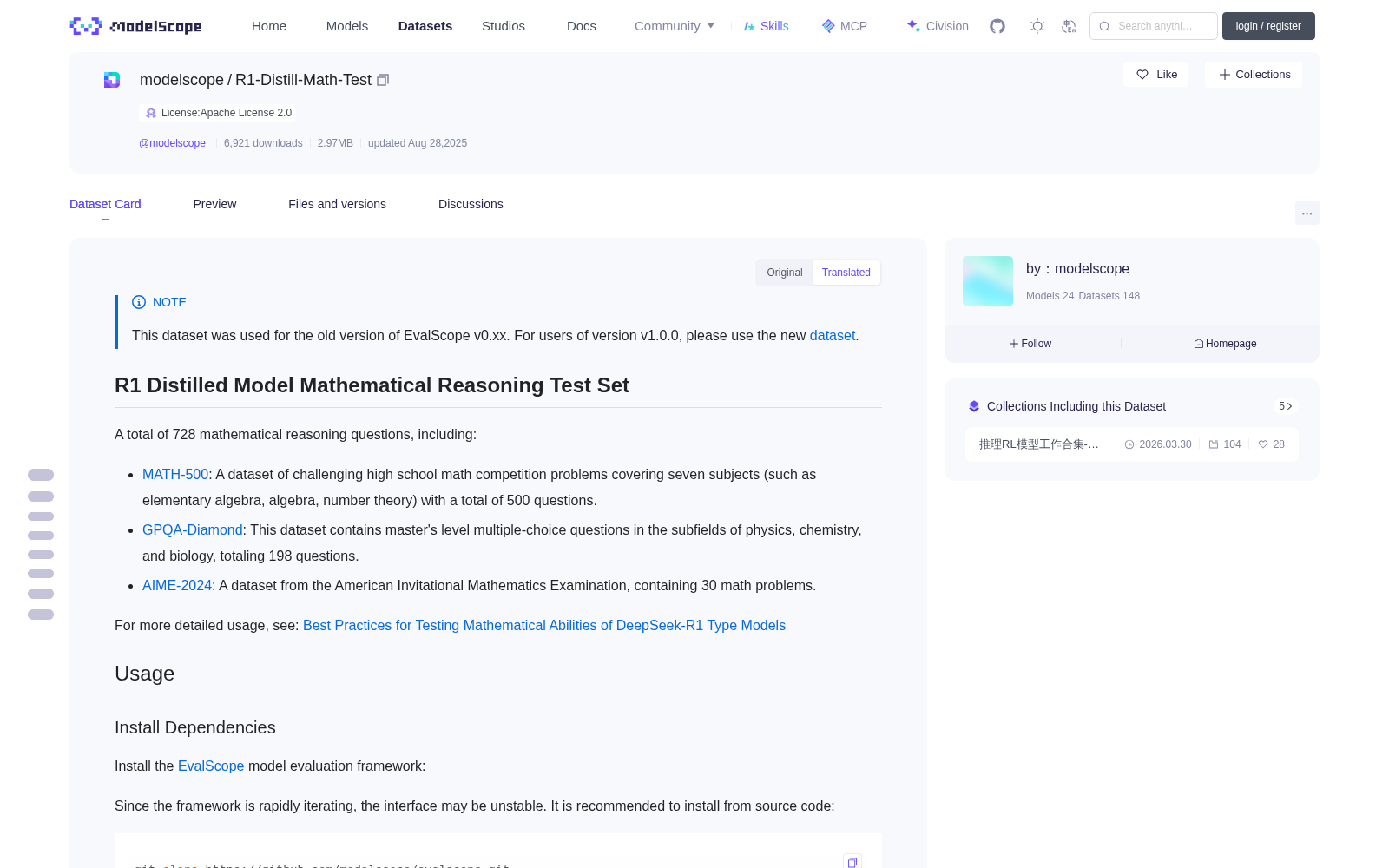This screenshot has width=1389, height=868.
Task: Click the NOTE info icon
Action: click(139, 302)
